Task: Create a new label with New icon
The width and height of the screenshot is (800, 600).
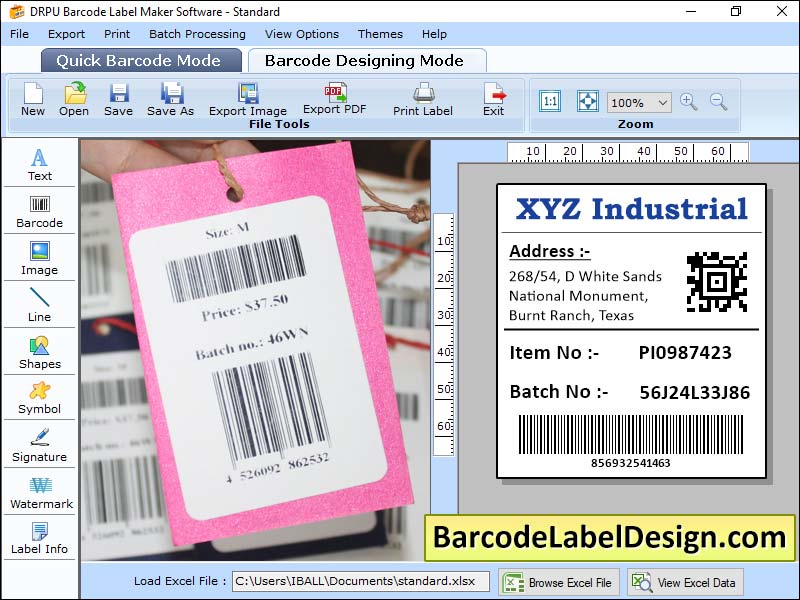Action: 31,101
